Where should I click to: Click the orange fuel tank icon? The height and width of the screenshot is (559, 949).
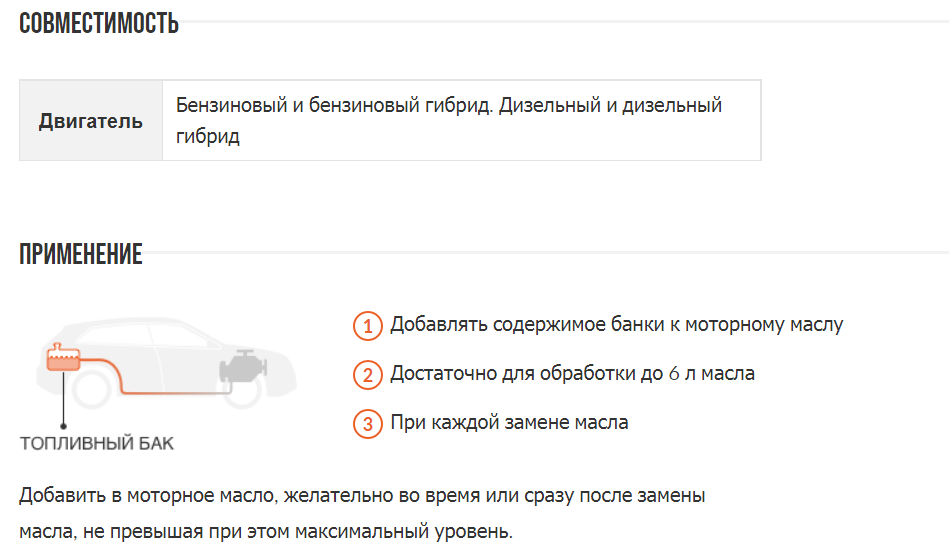63,362
